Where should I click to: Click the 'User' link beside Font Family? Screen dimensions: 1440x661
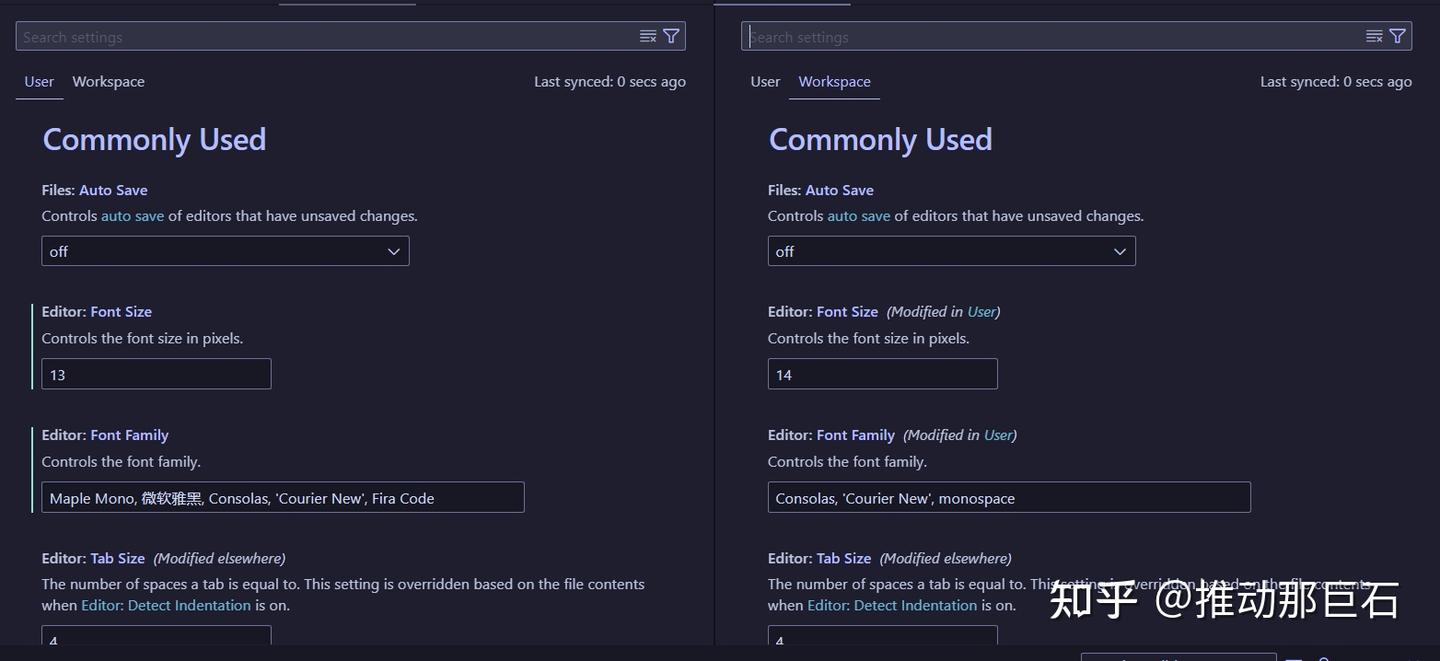point(998,435)
